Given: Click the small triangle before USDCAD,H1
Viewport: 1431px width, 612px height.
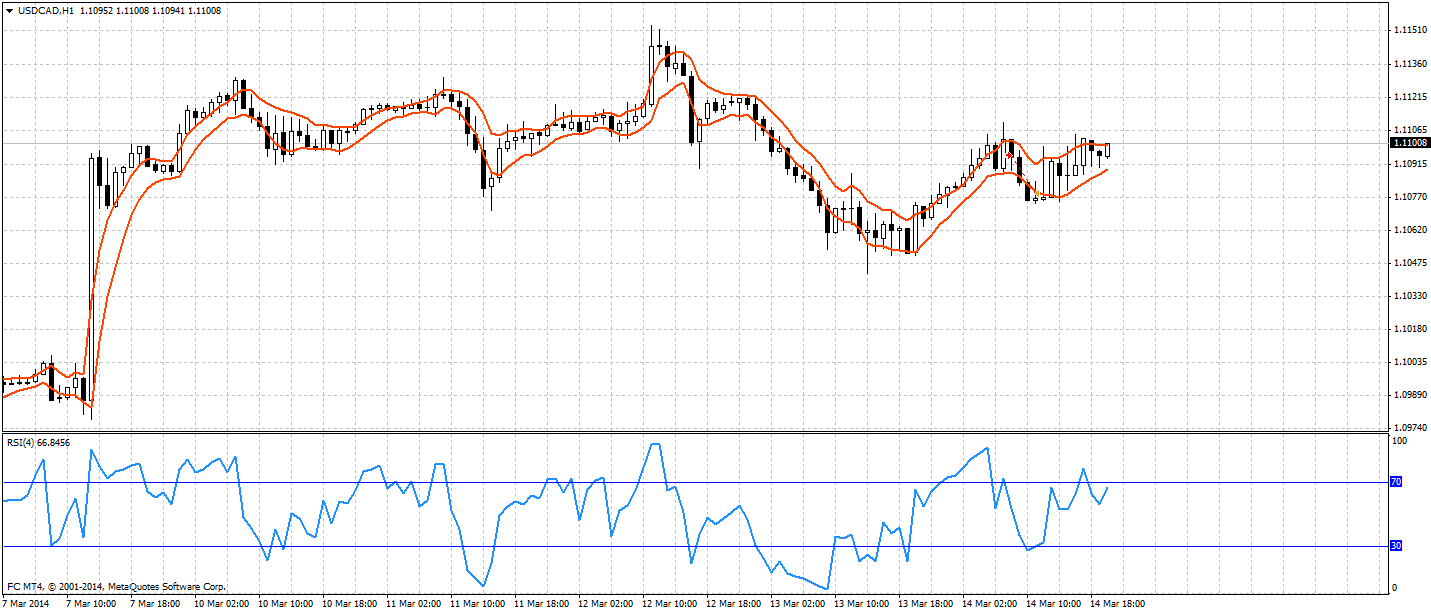Looking at the screenshot, I should coord(9,10).
